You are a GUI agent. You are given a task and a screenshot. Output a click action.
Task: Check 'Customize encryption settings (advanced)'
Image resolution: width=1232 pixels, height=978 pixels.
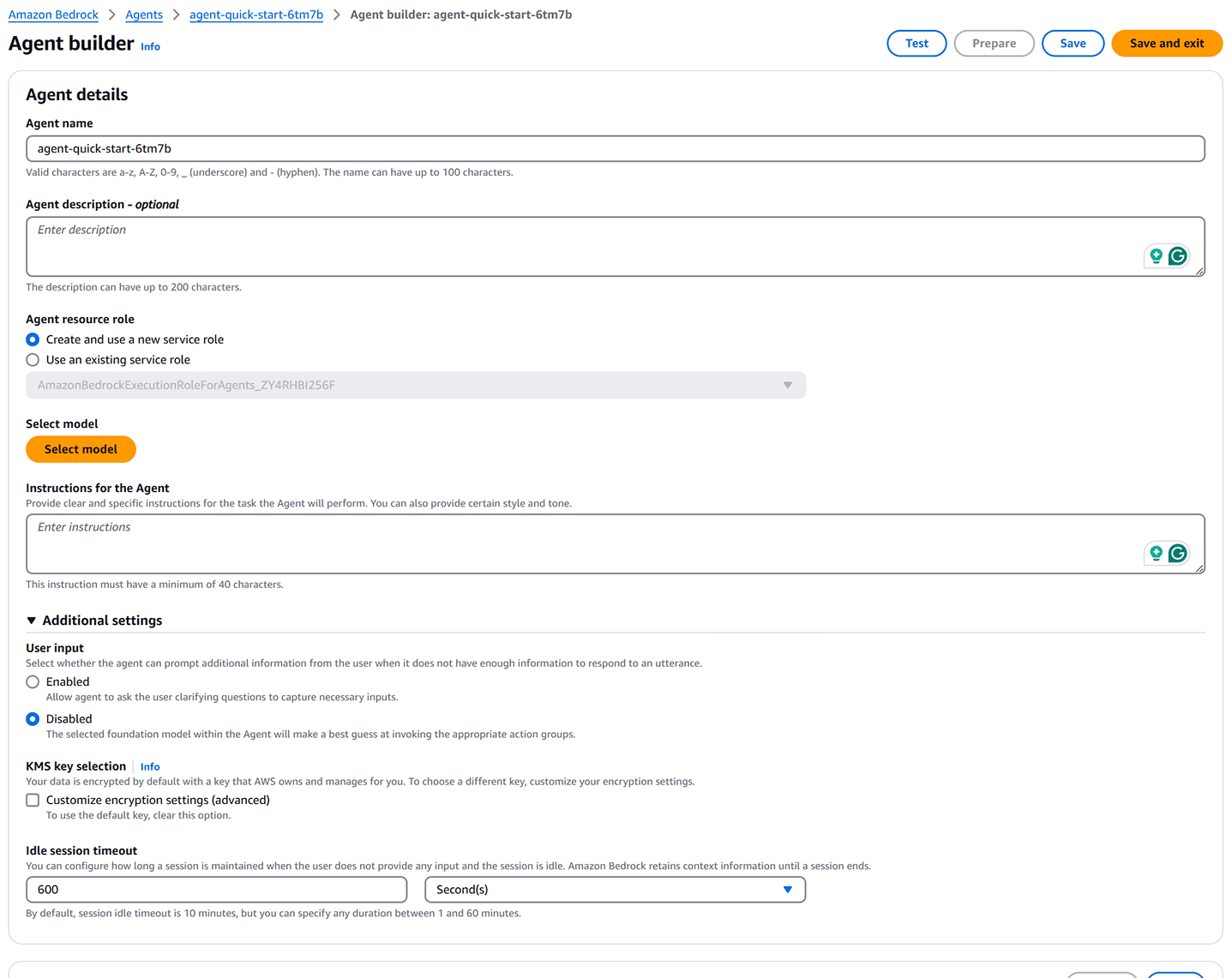(x=33, y=801)
